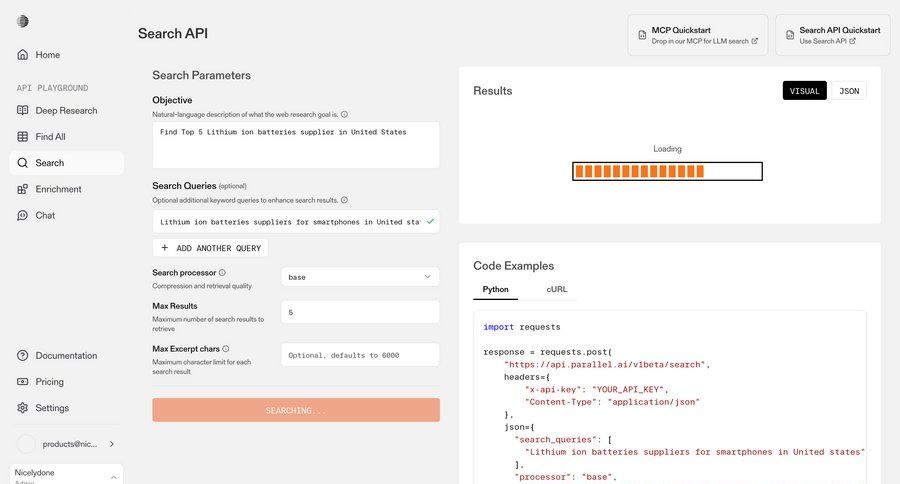Click the green checkmark on the search query
Image resolution: width=900 pixels, height=484 pixels.
[430, 221]
